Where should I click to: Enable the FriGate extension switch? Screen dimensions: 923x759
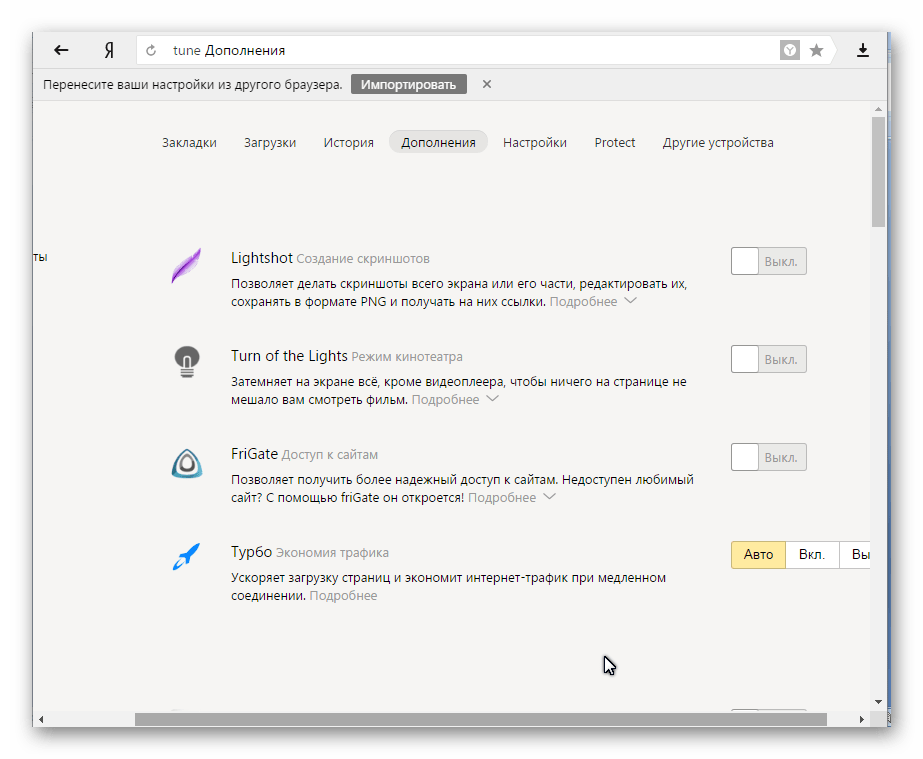click(768, 457)
